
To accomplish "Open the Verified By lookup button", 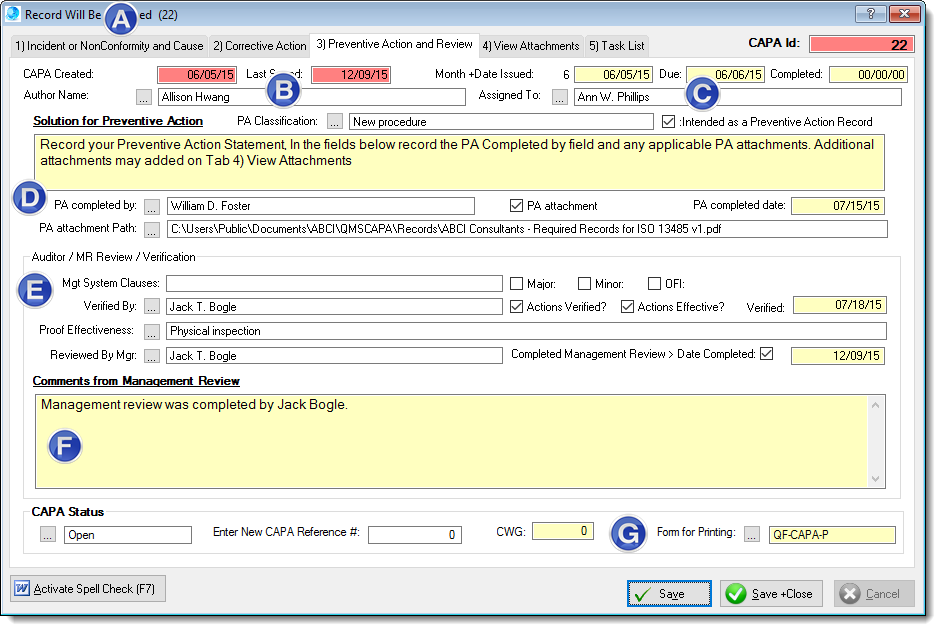I will point(151,306).
